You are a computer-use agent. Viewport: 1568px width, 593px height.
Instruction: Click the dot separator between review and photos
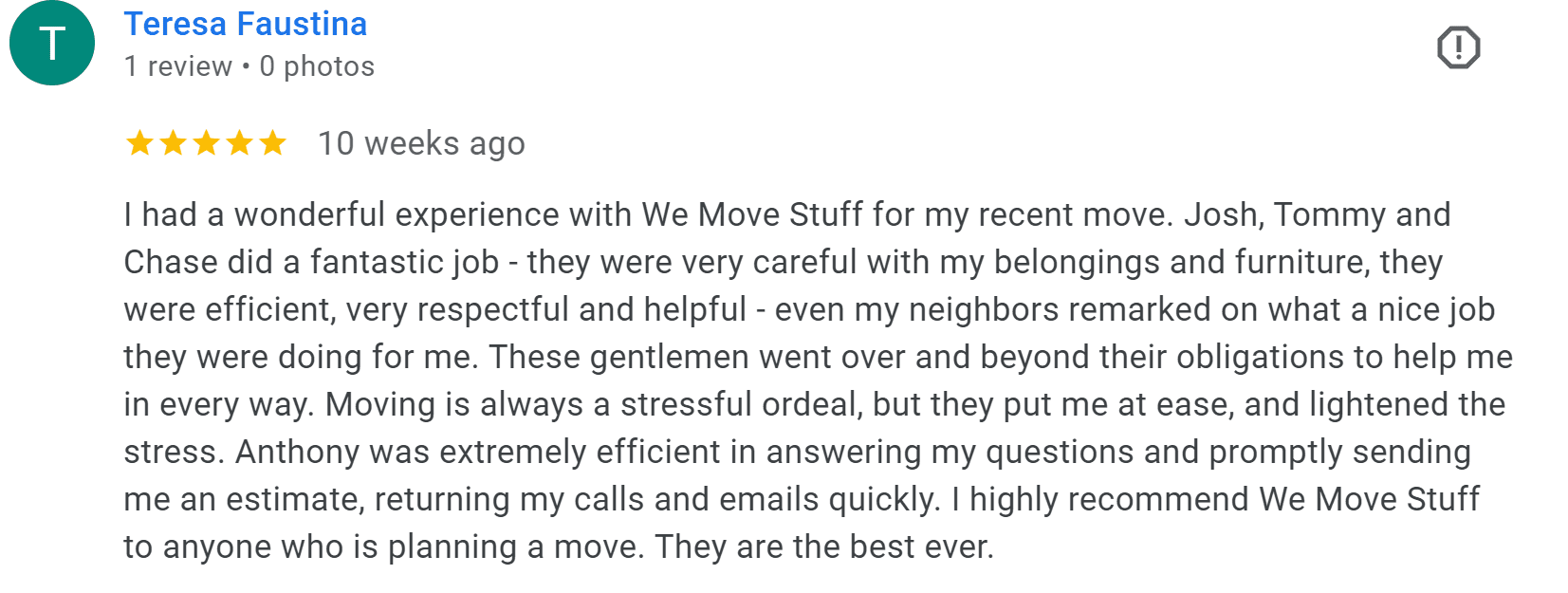click(x=248, y=65)
